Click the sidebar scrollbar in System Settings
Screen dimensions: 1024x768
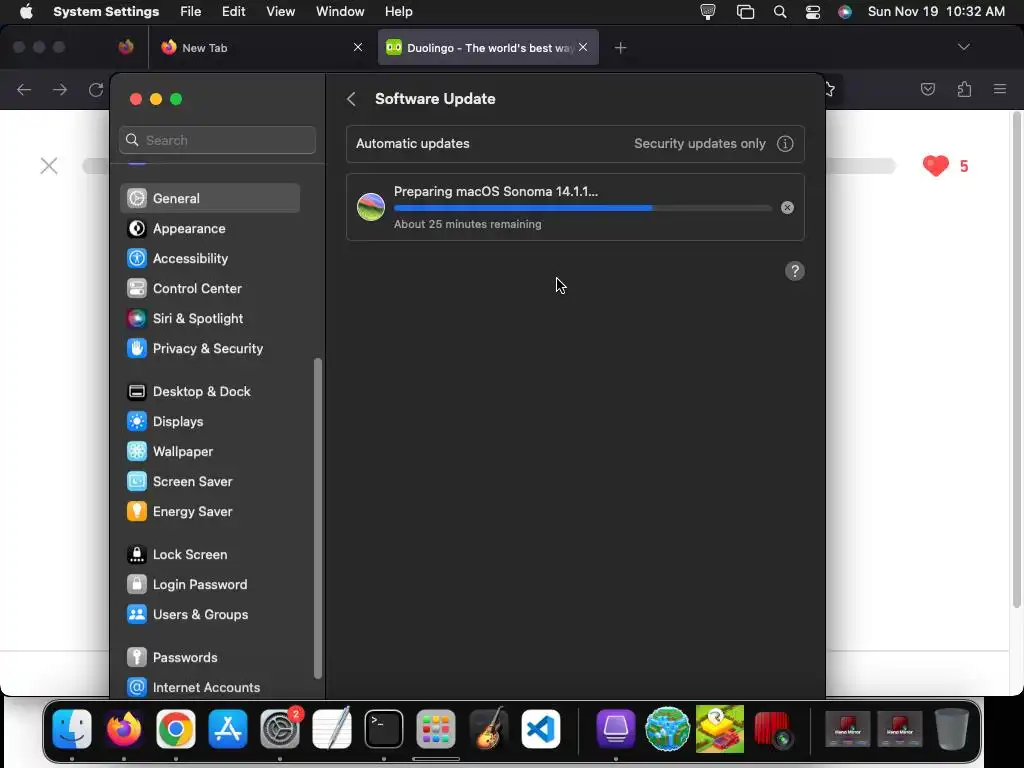coord(318,519)
